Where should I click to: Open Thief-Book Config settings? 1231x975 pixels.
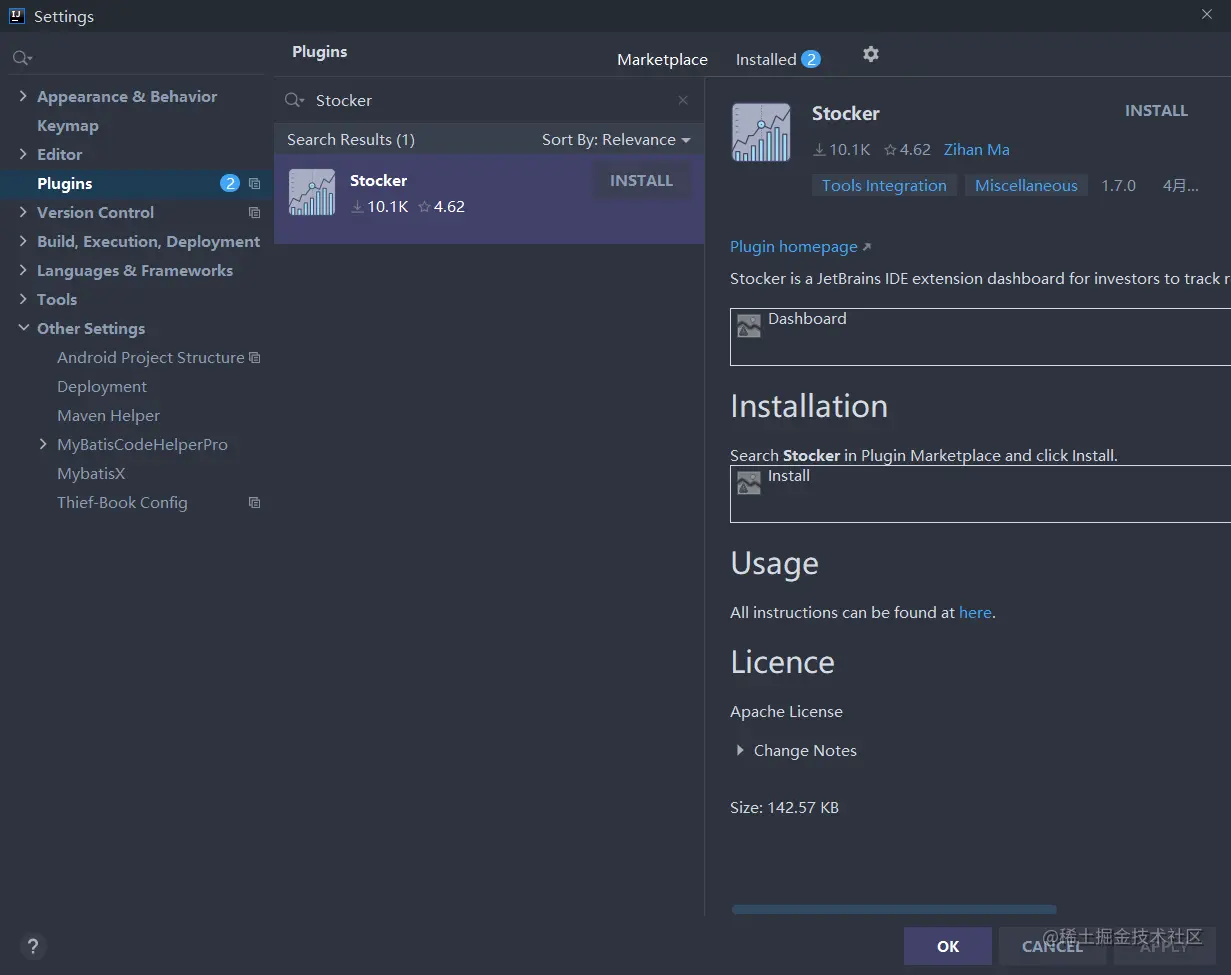click(122, 503)
